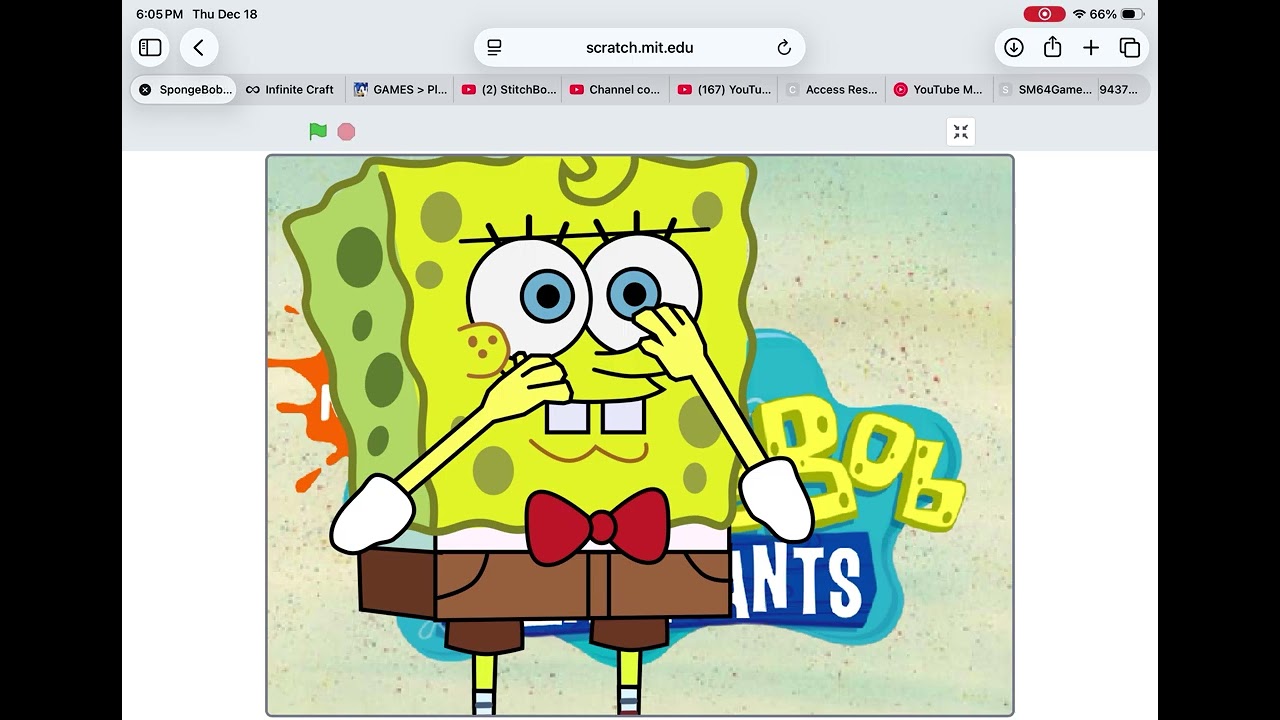Switch to the YouTube M... tab
Screen dimensions: 1280x720
[x=940, y=89]
